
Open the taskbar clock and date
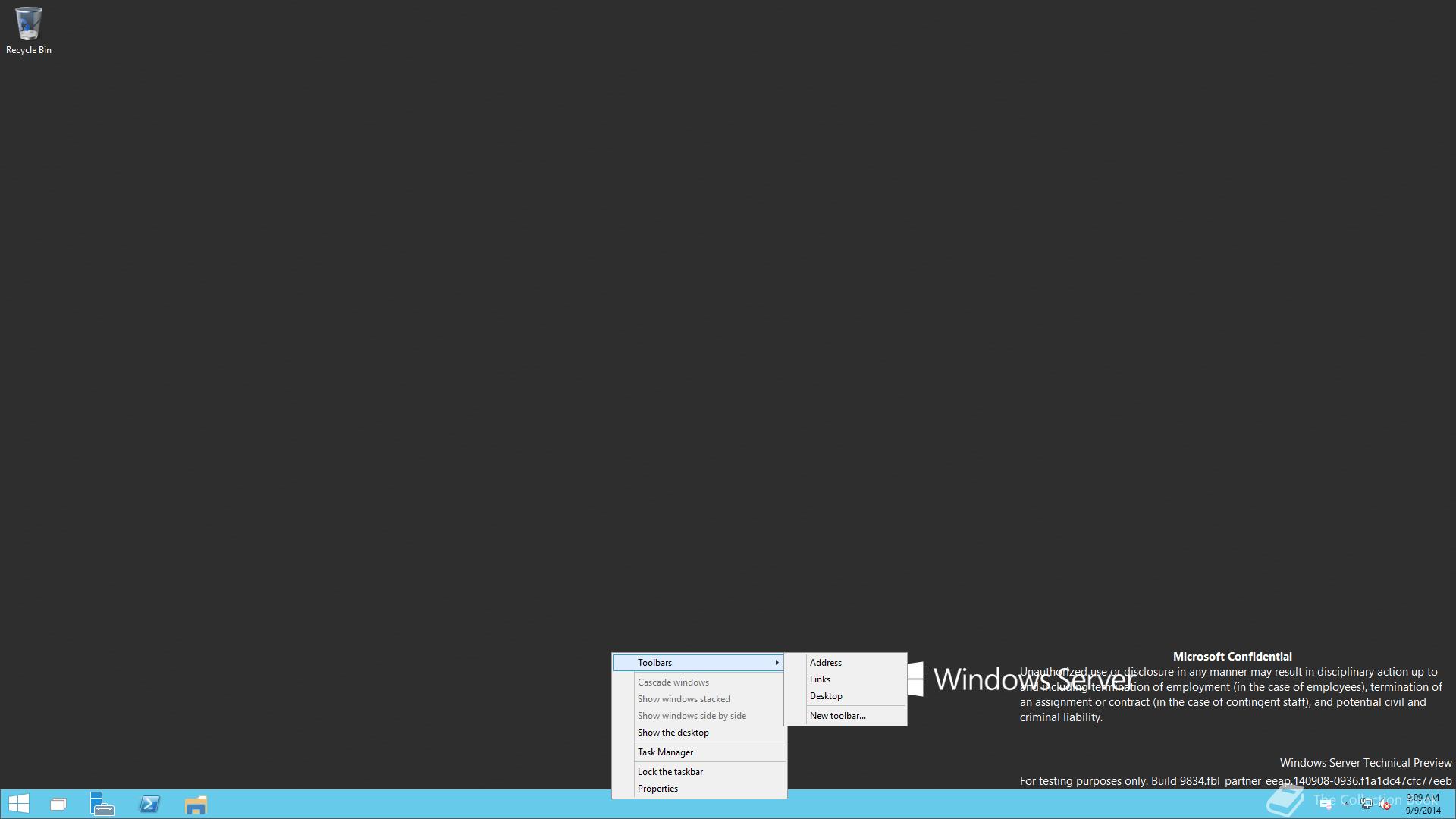1423,804
